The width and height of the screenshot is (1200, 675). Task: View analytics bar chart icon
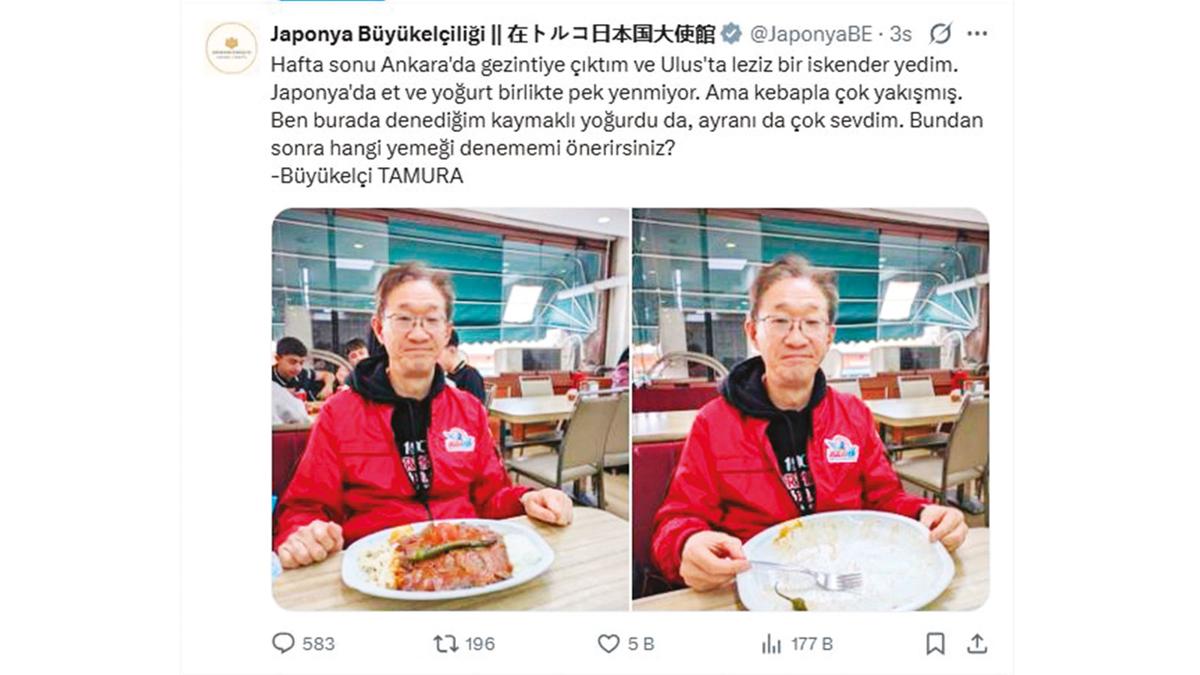[x=771, y=643]
